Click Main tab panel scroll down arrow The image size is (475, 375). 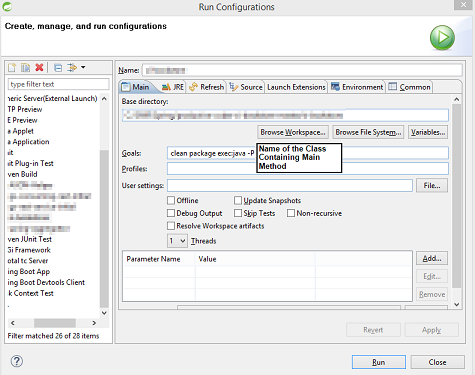click(x=457, y=304)
